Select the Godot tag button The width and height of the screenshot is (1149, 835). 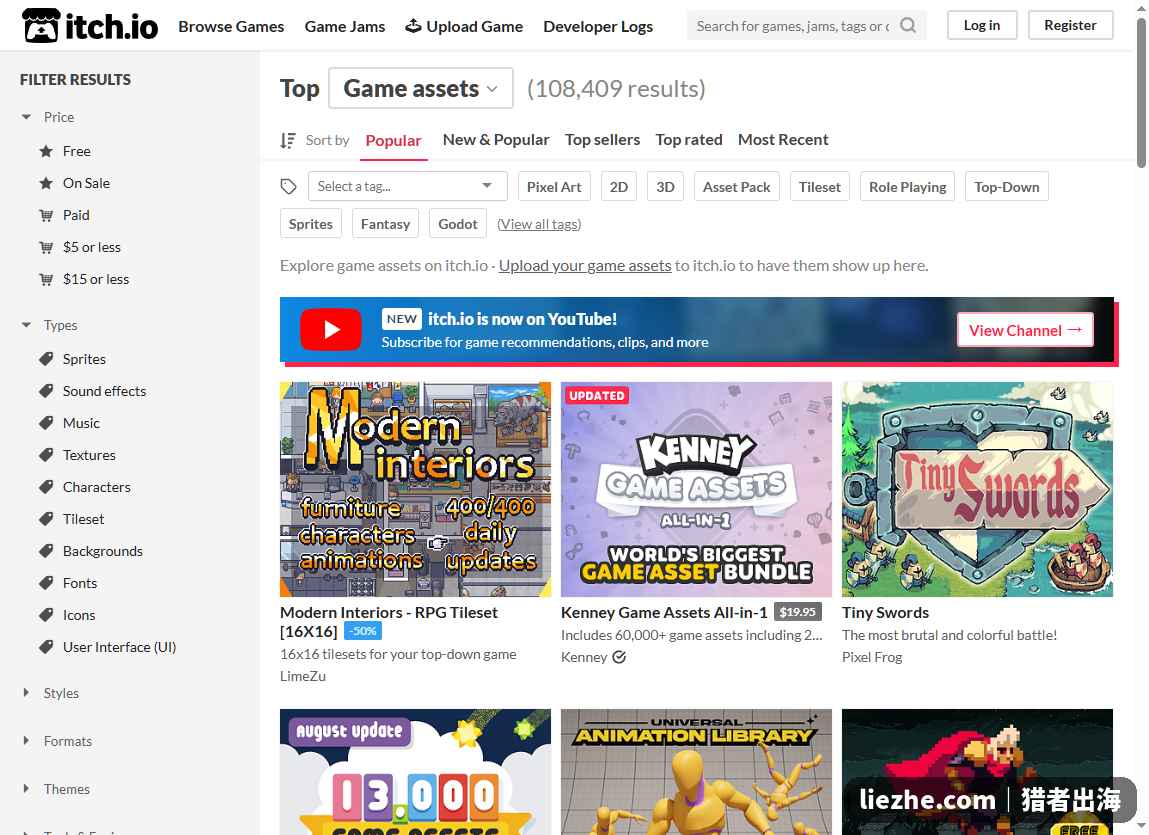point(458,224)
